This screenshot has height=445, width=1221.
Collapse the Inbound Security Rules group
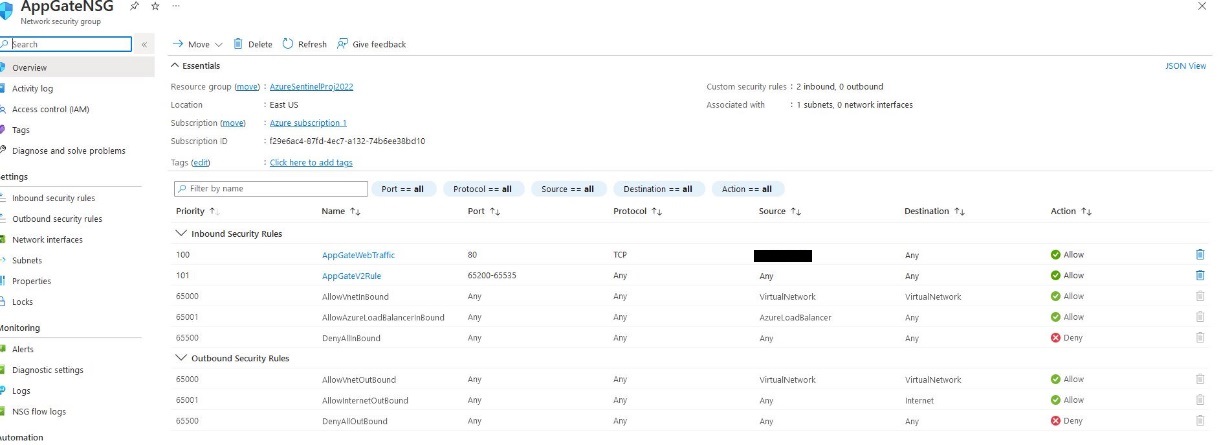click(x=181, y=234)
